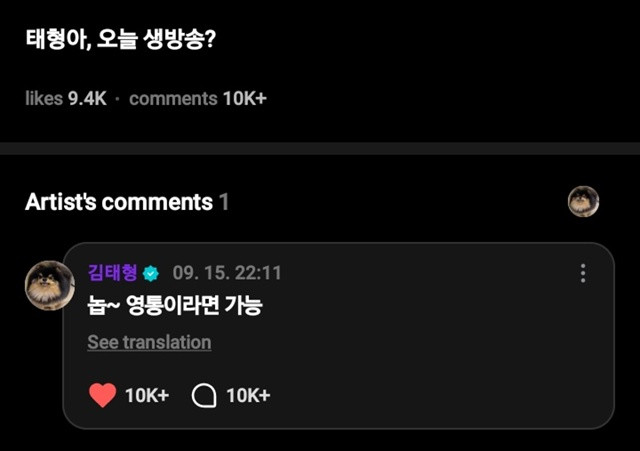Select the Artist's comments section heading
Screen dimensions: 640x451
[x=118, y=202]
